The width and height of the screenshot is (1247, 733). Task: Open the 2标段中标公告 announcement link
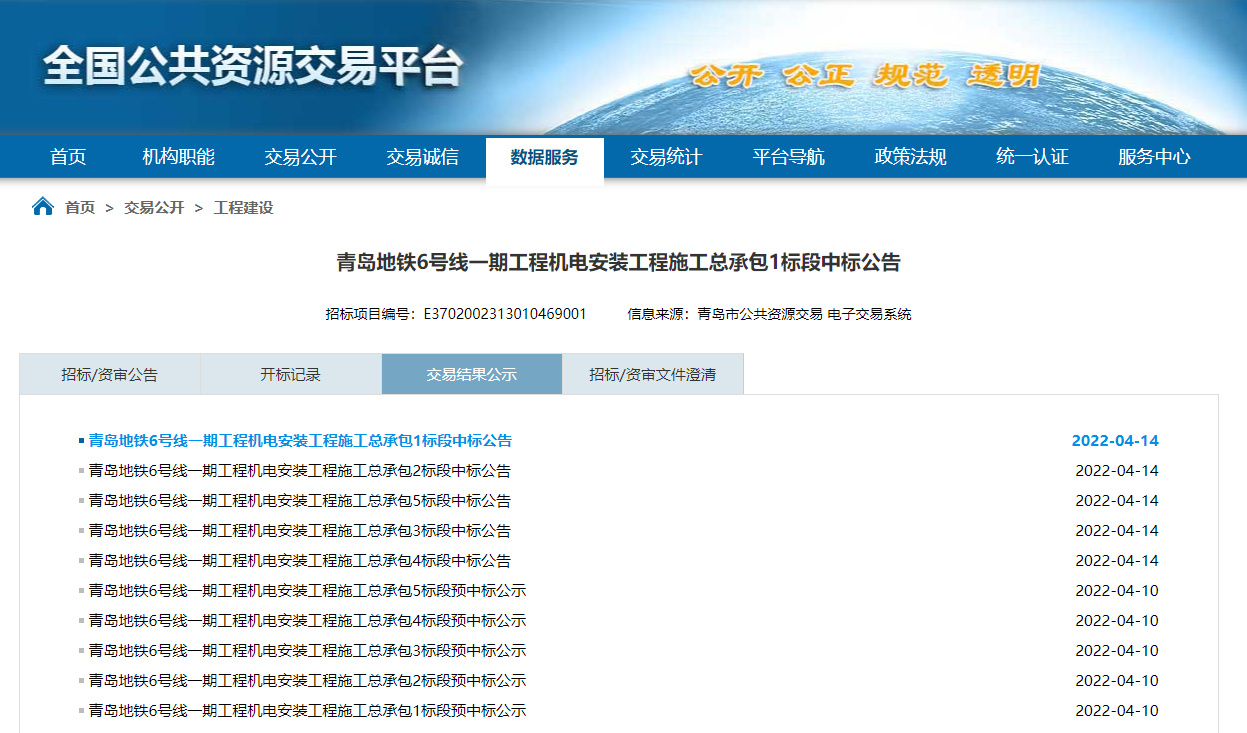[x=299, y=471]
